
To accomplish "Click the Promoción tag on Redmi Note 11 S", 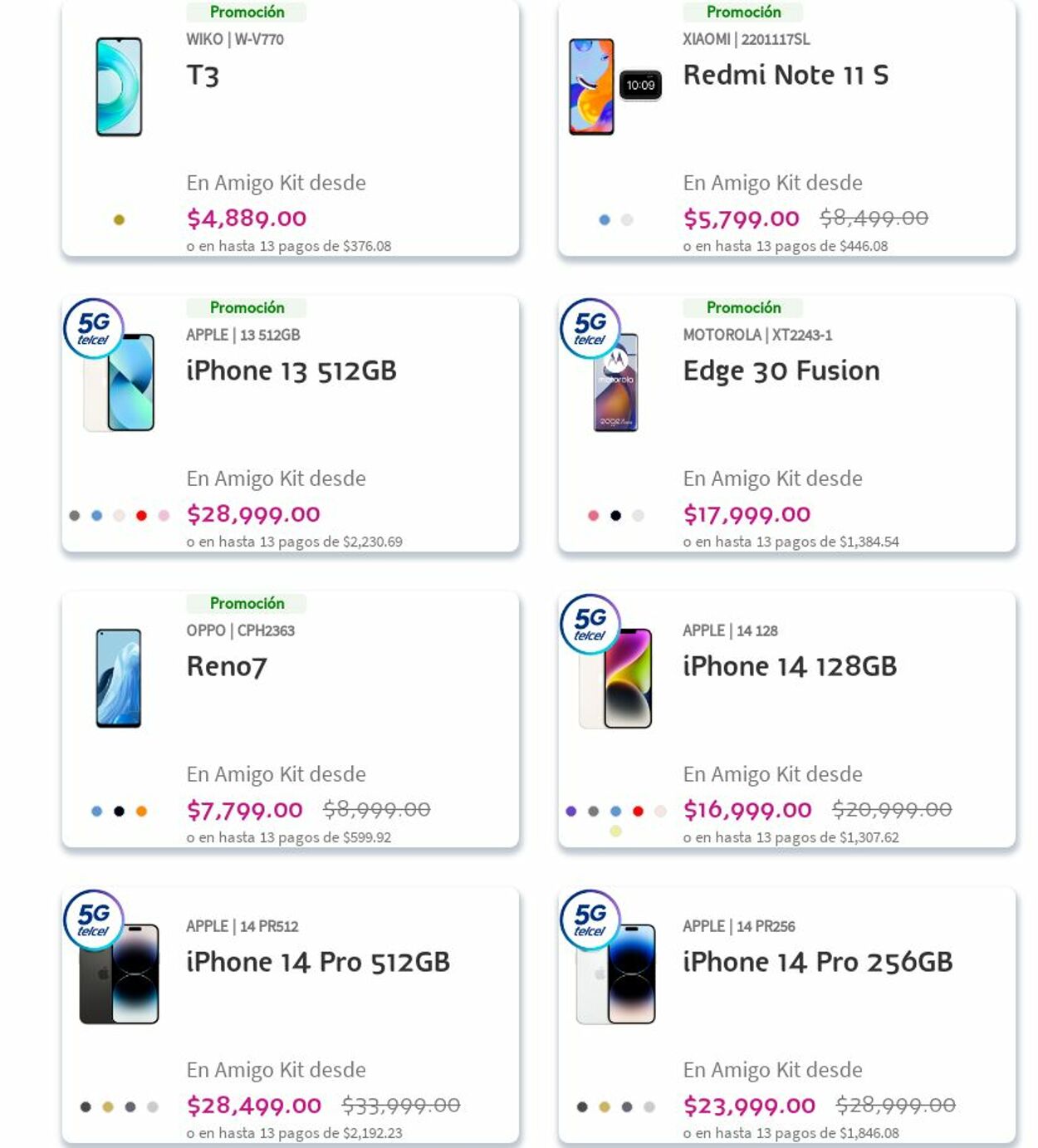I will 743,12.
